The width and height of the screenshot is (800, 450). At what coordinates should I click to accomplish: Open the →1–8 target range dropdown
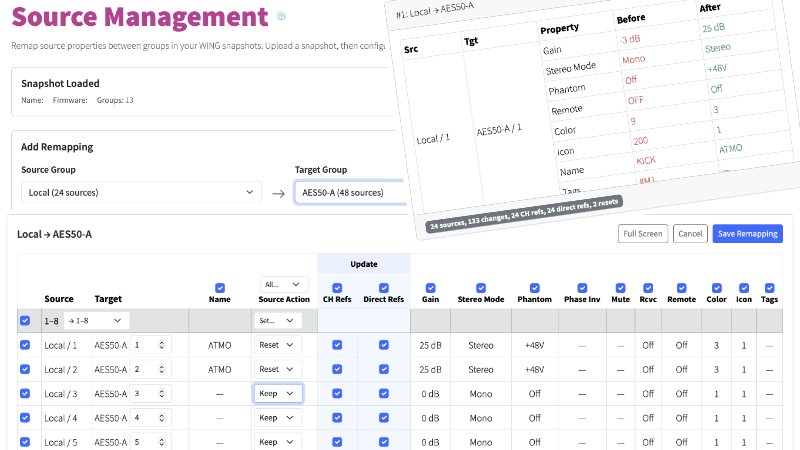tap(96, 320)
